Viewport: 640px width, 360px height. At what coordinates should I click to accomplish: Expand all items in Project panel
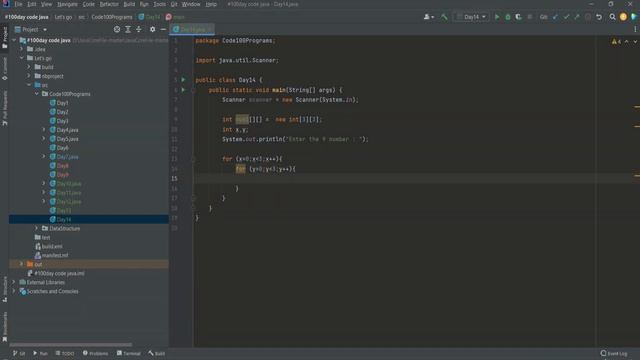click(128, 29)
